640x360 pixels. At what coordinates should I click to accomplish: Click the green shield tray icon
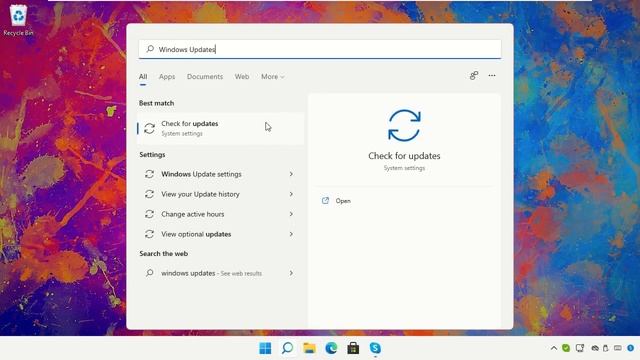pos(566,348)
